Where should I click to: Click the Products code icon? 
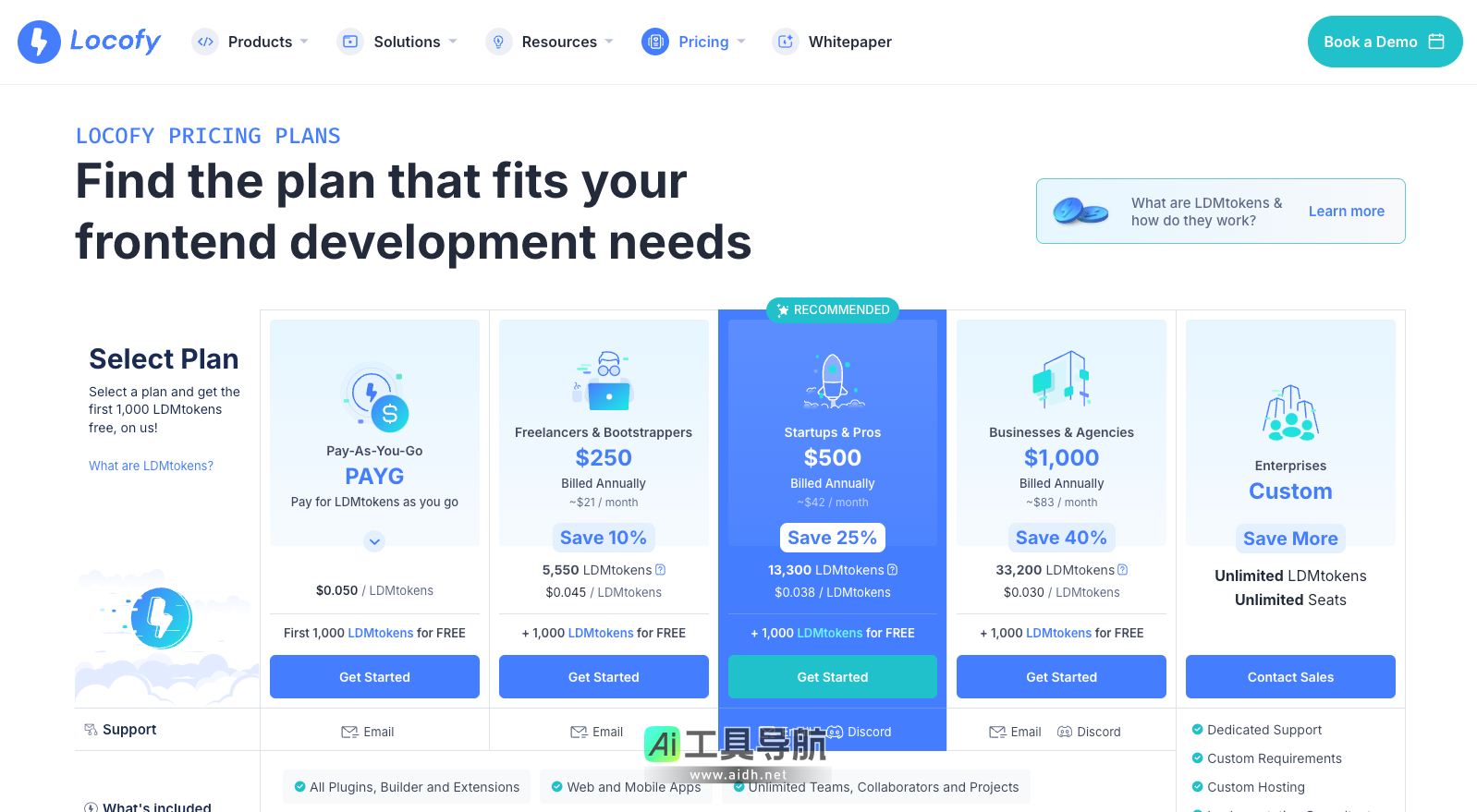point(205,42)
